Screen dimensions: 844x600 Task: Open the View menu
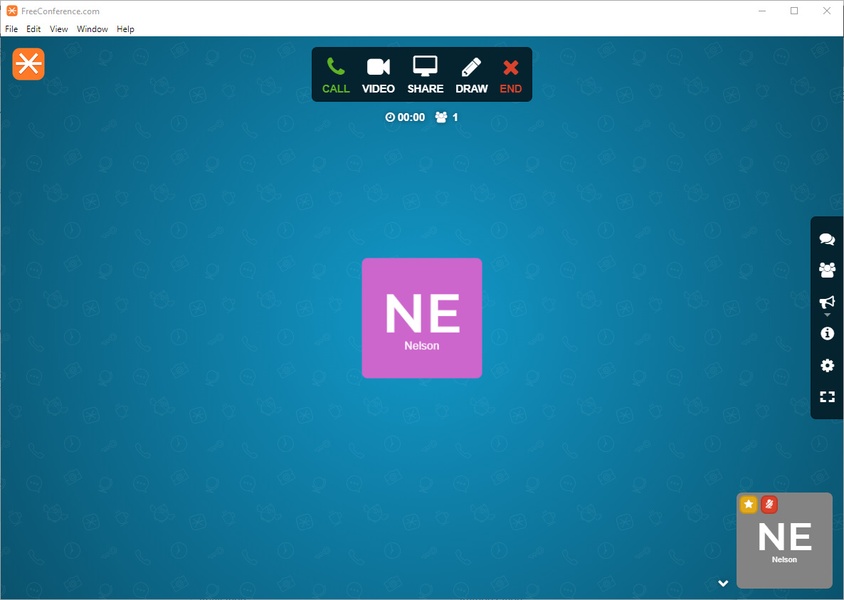(59, 29)
